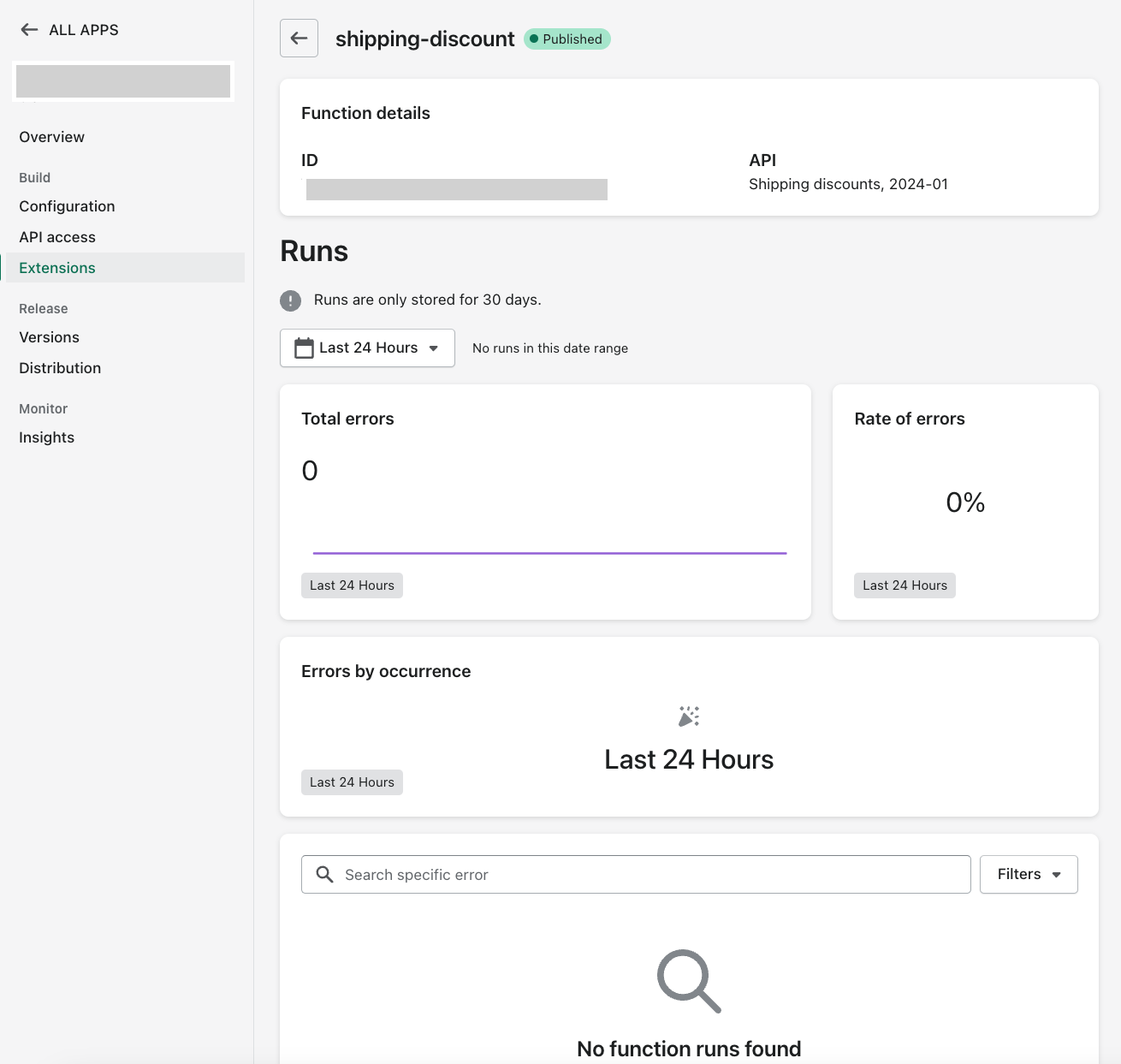View Insights under Monitor
The width and height of the screenshot is (1121, 1064).
(x=47, y=437)
